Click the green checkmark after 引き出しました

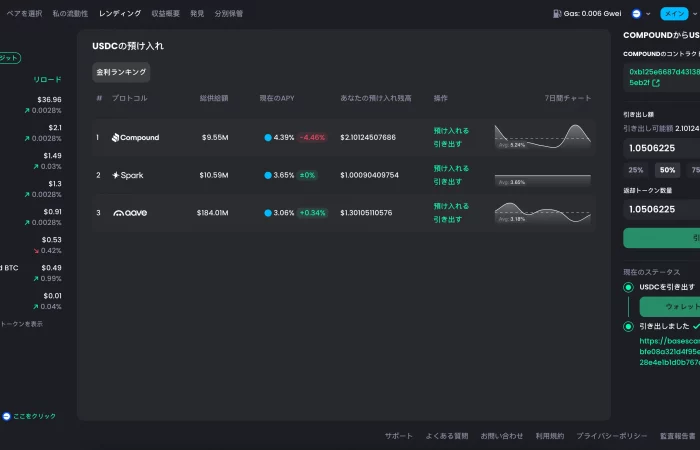pos(696,326)
